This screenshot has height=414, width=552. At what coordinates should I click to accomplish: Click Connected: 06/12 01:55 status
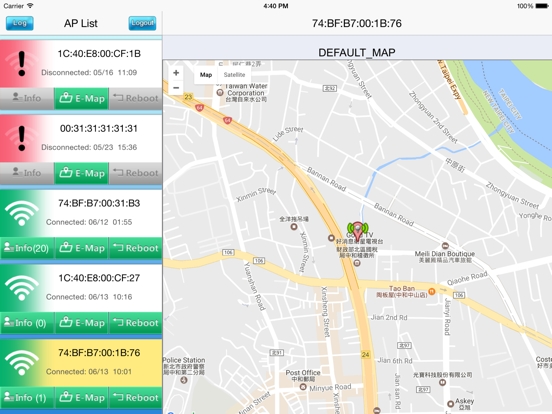89,222
